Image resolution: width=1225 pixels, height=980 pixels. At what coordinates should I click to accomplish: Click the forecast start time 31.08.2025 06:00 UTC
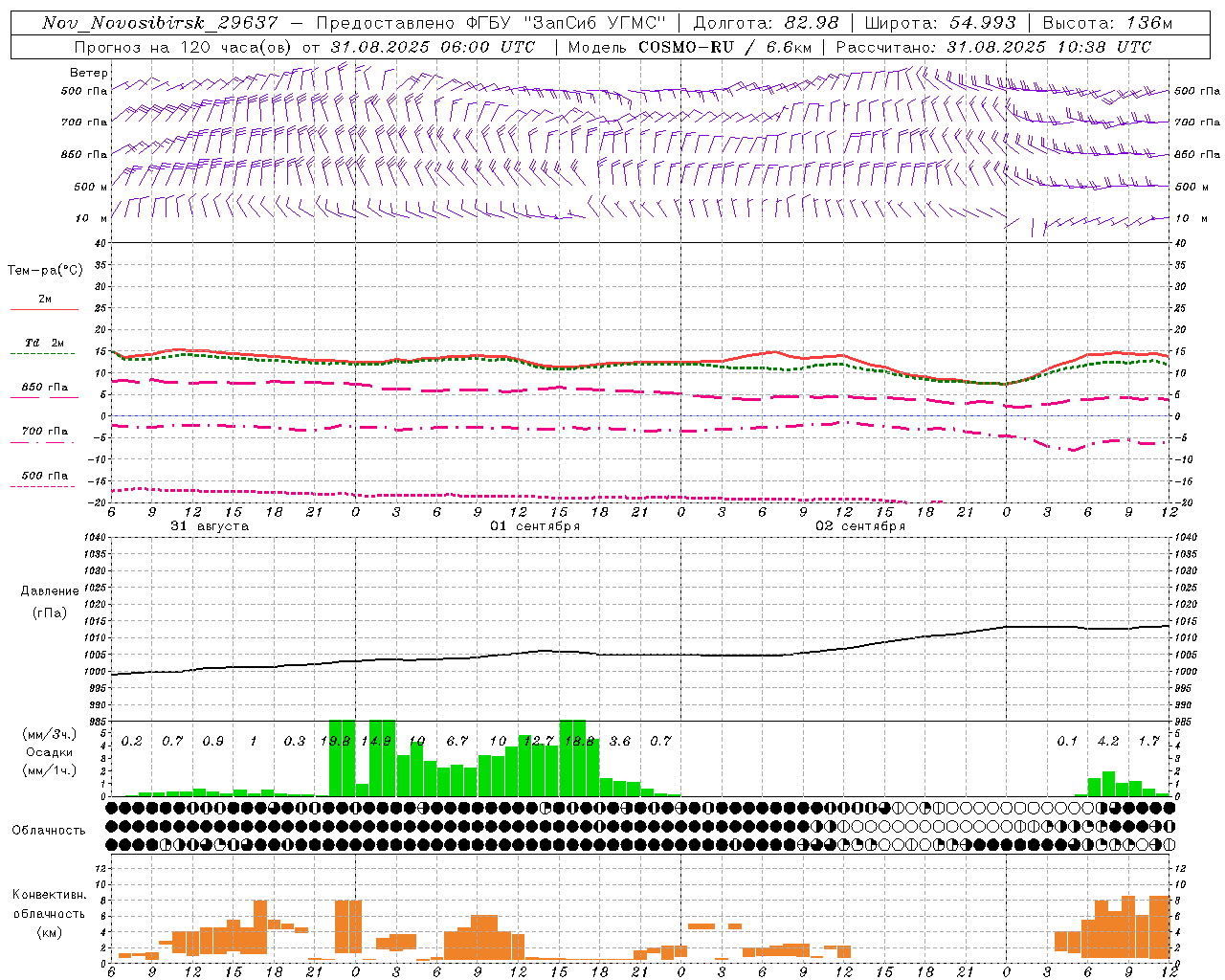433,47
